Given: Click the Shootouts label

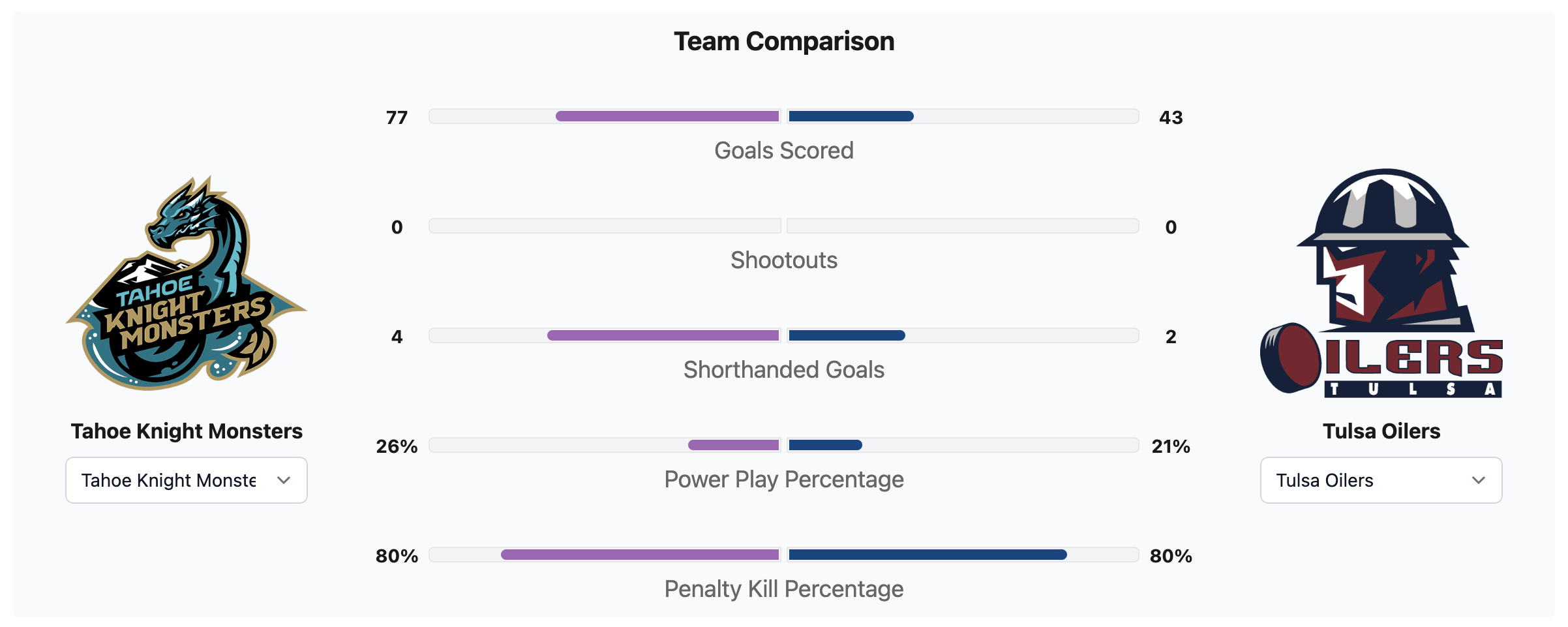Looking at the screenshot, I should (784, 260).
